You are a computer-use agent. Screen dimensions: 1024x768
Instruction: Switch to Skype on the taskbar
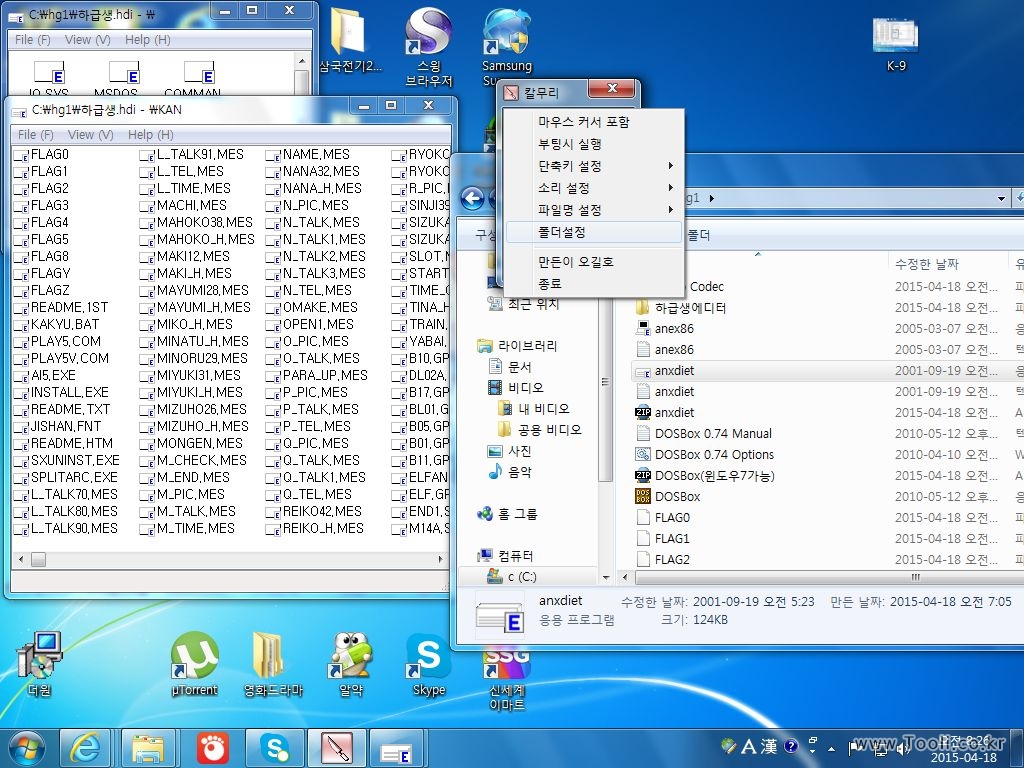(274, 748)
